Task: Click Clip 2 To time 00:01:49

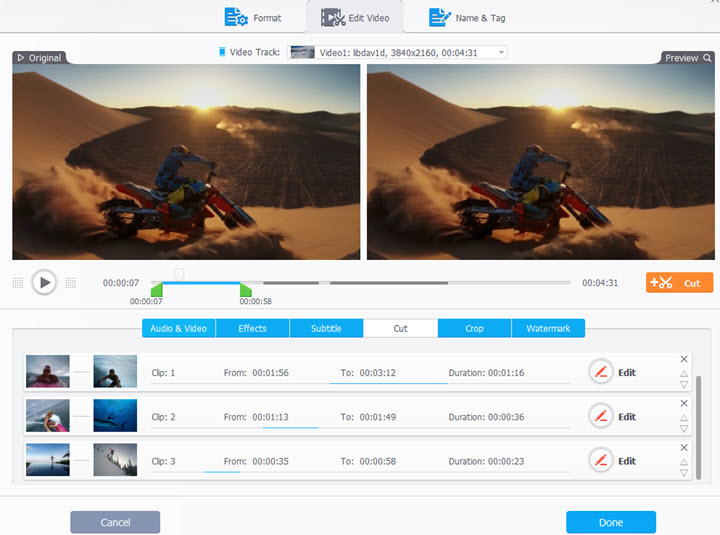Action: coord(377,417)
